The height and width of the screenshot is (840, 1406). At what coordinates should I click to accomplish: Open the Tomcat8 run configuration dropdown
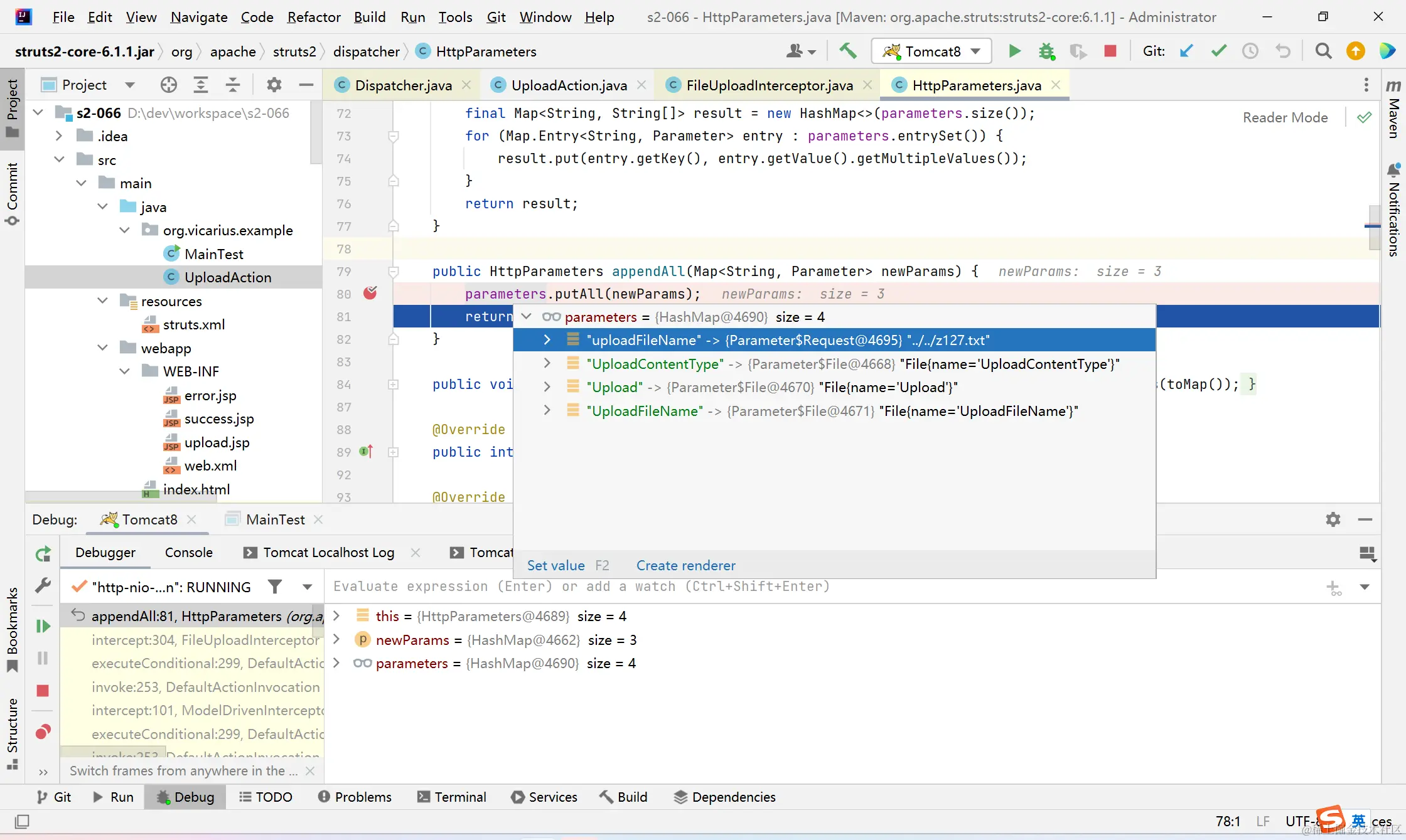[932, 51]
